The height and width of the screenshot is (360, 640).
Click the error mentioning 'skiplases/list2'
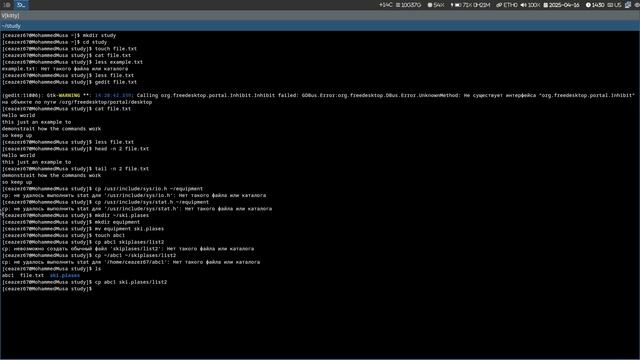point(128,249)
